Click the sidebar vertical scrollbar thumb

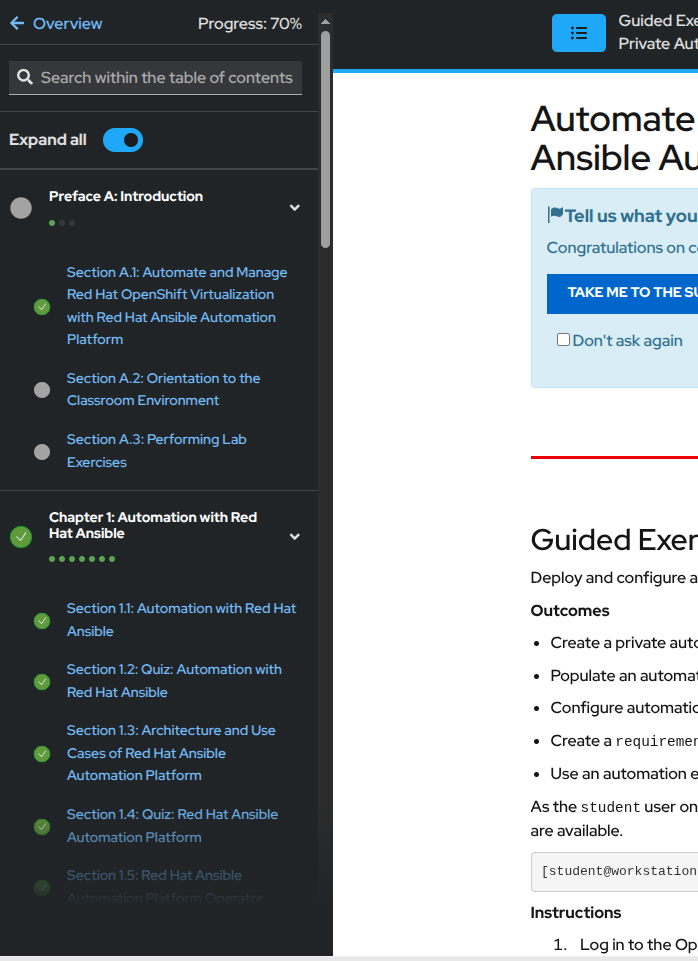click(x=325, y=140)
